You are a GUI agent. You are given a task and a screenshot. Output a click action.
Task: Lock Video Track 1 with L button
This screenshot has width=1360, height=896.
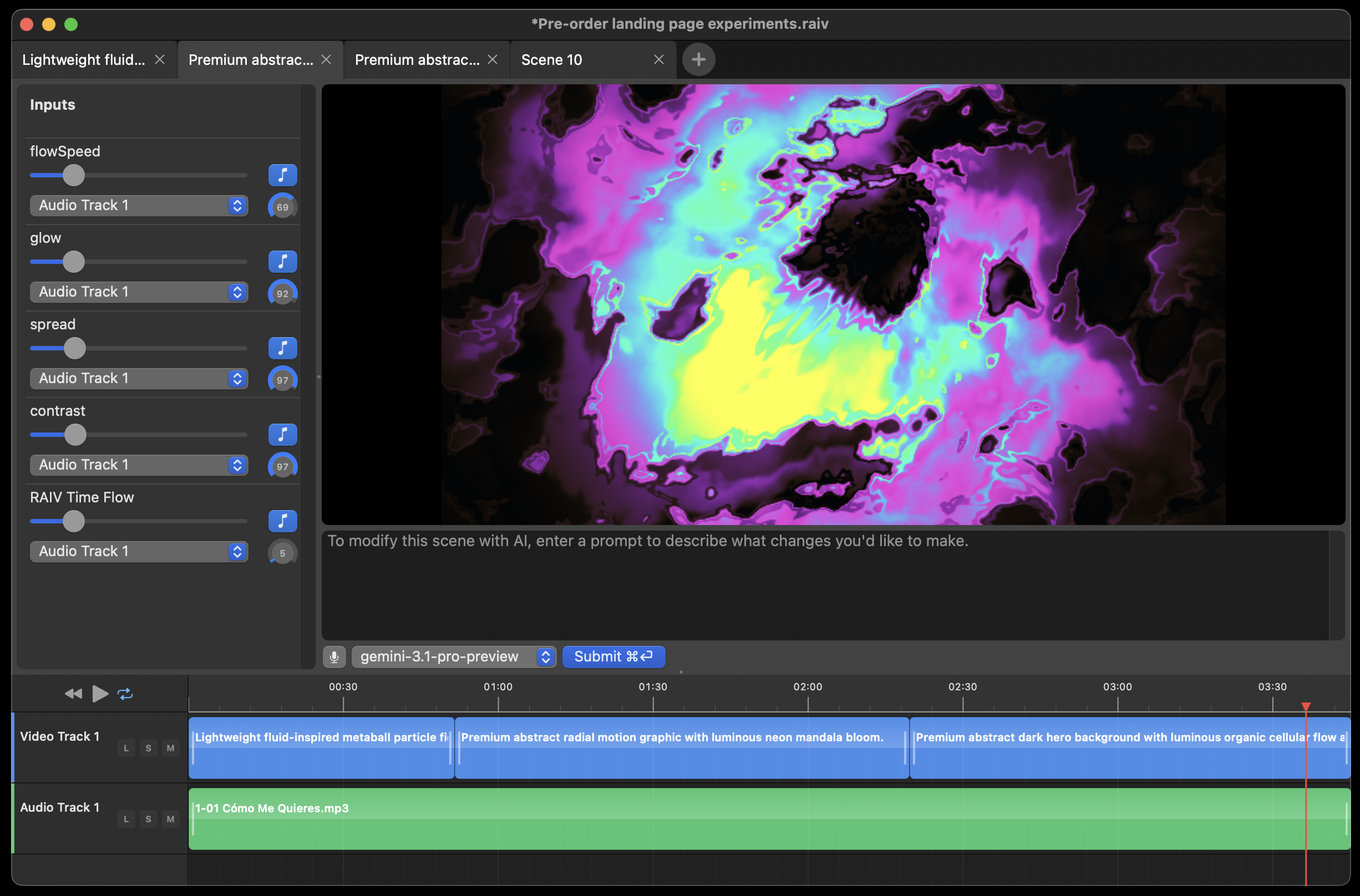coord(126,748)
